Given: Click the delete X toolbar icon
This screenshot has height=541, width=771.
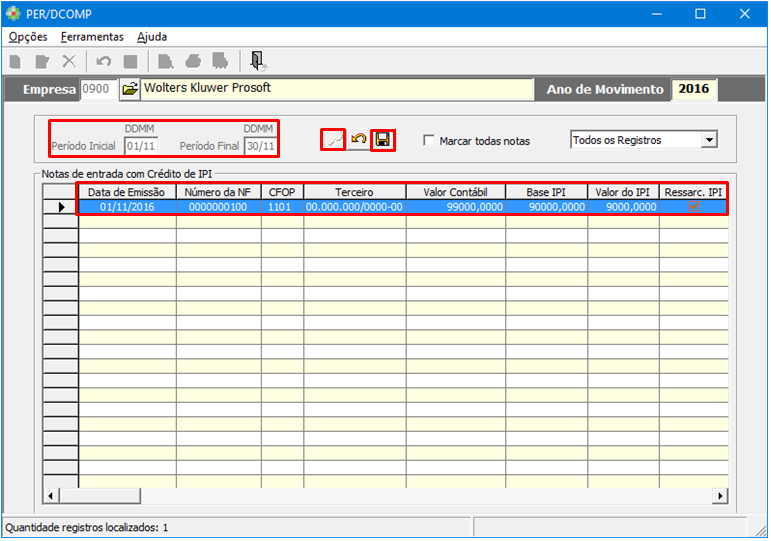Looking at the screenshot, I should pyautogui.click(x=69, y=61).
